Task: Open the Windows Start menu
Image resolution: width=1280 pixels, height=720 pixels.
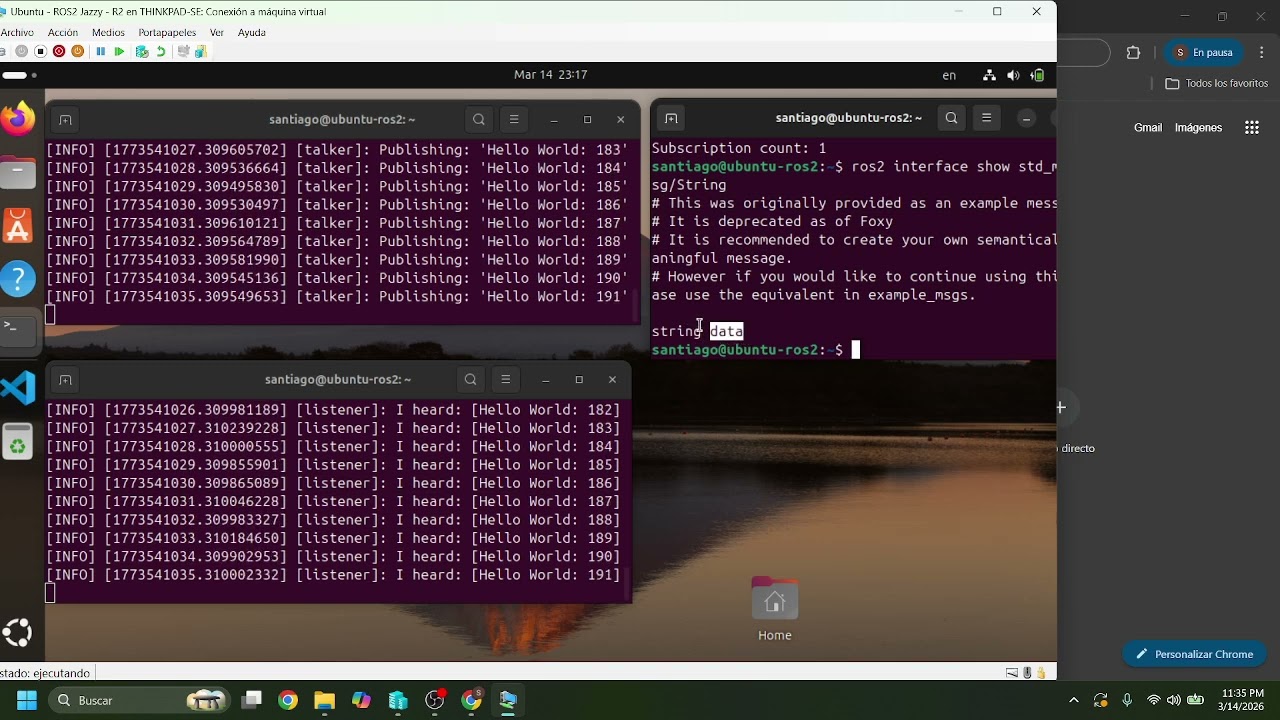Action: tap(27, 700)
